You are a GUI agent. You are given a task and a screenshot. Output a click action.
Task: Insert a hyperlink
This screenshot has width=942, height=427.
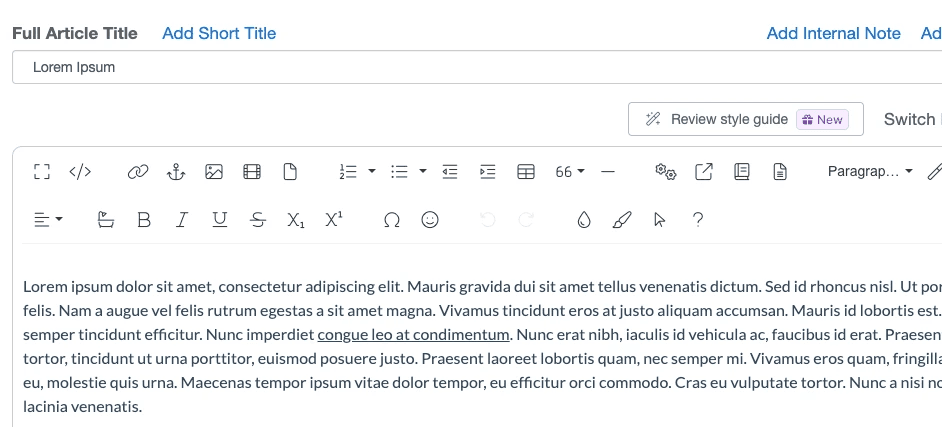[x=138, y=172]
